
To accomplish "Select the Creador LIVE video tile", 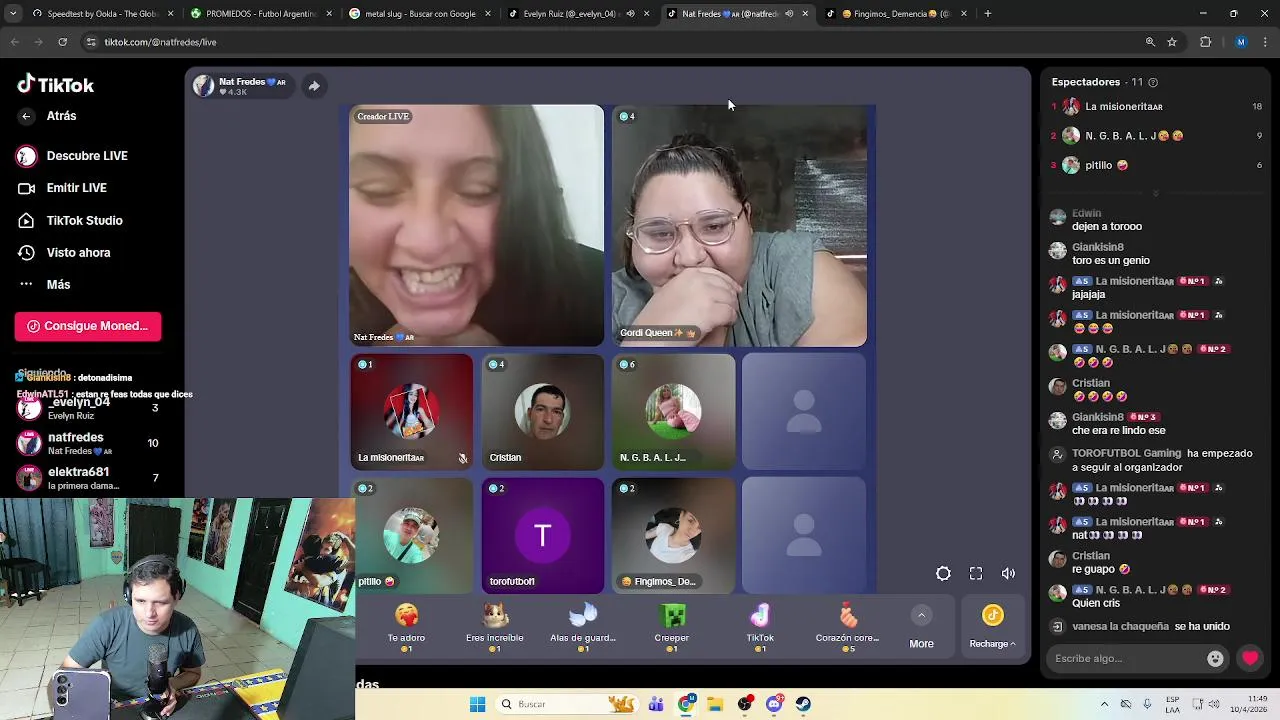I will 476,225.
